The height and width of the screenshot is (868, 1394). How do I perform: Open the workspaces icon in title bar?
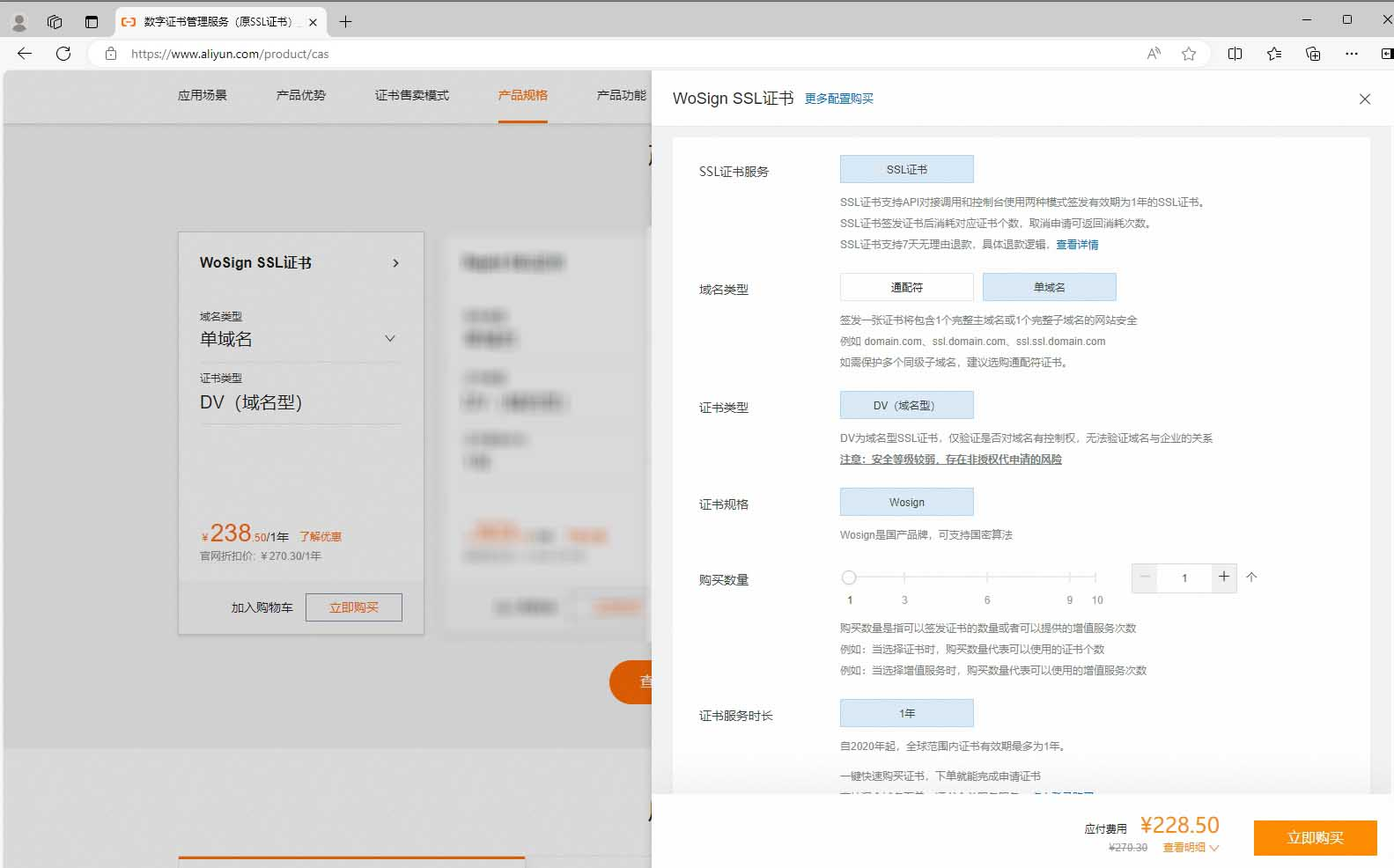click(55, 22)
